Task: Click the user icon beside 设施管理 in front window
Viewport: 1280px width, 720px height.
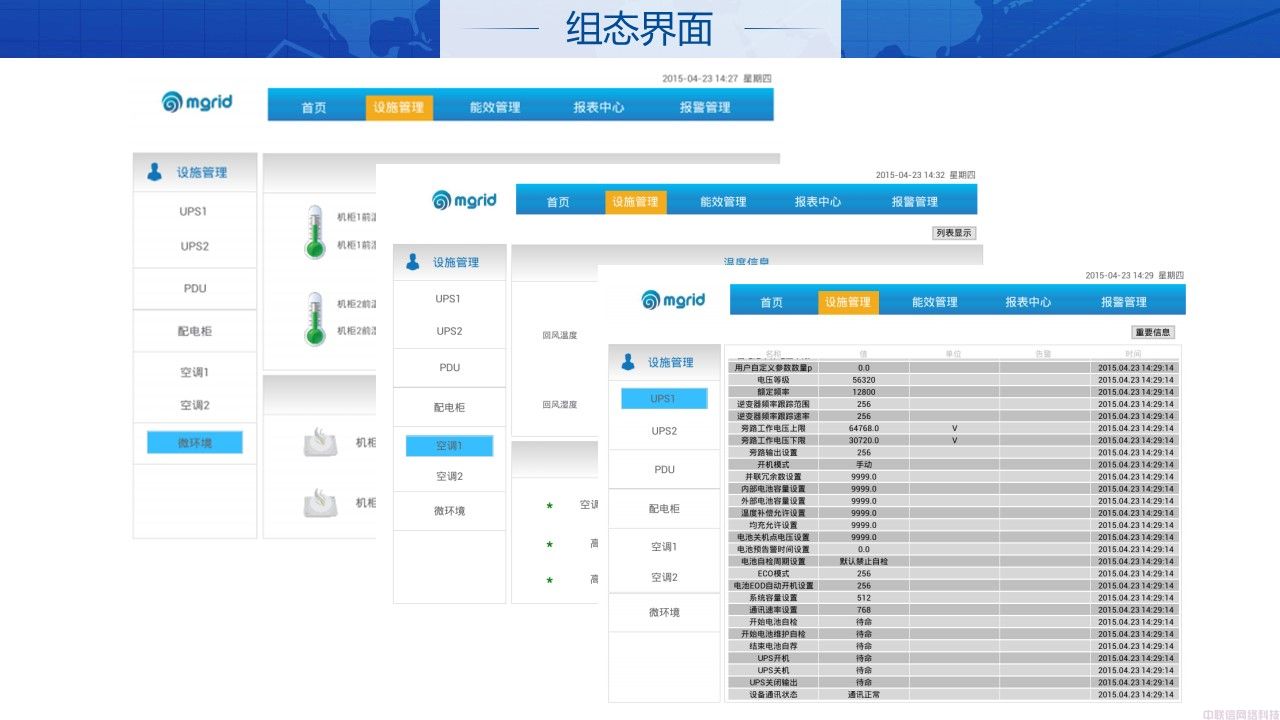Action: tap(628, 362)
